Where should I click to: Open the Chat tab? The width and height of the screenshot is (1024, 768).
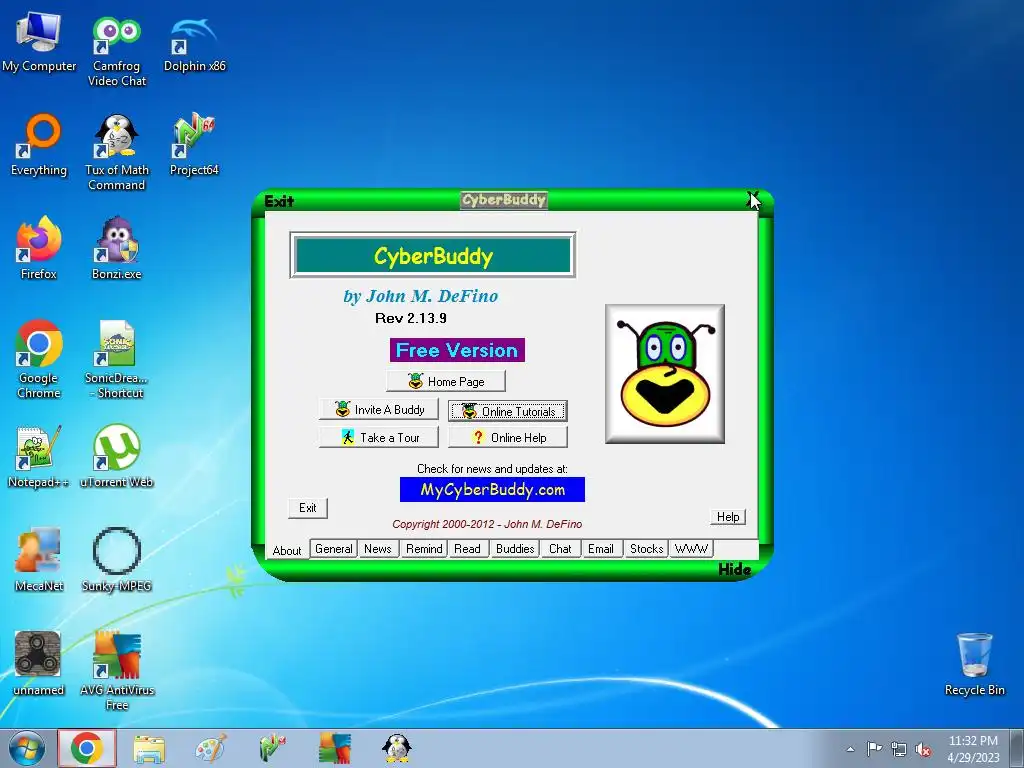(x=560, y=549)
